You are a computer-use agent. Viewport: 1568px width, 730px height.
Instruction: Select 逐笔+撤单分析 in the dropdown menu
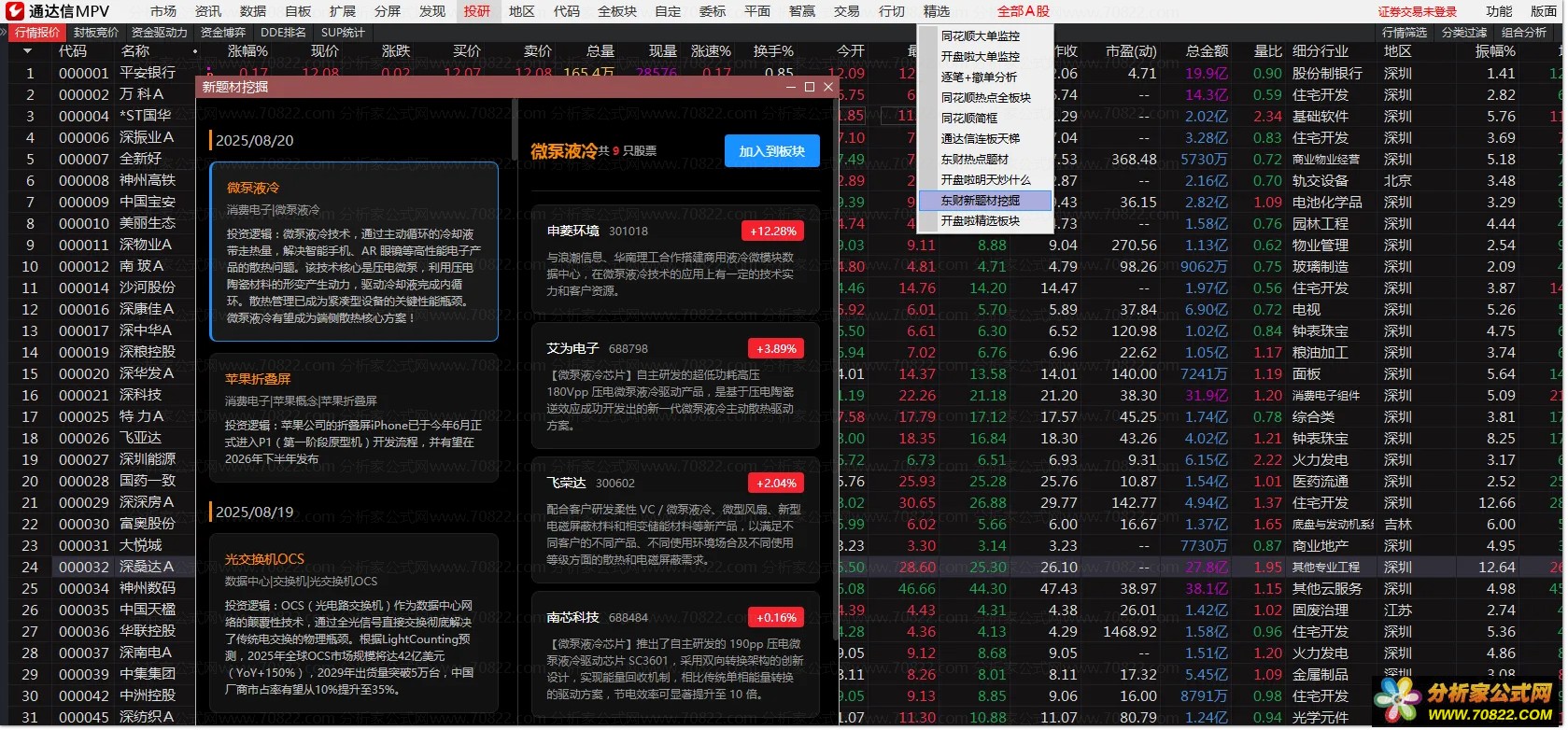click(x=985, y=77)
